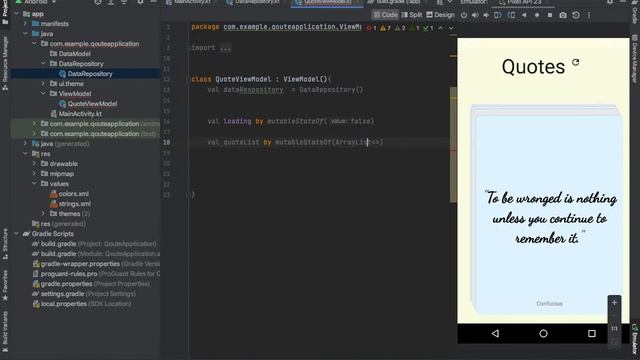Open settings.gradle

tap(84, 294)
